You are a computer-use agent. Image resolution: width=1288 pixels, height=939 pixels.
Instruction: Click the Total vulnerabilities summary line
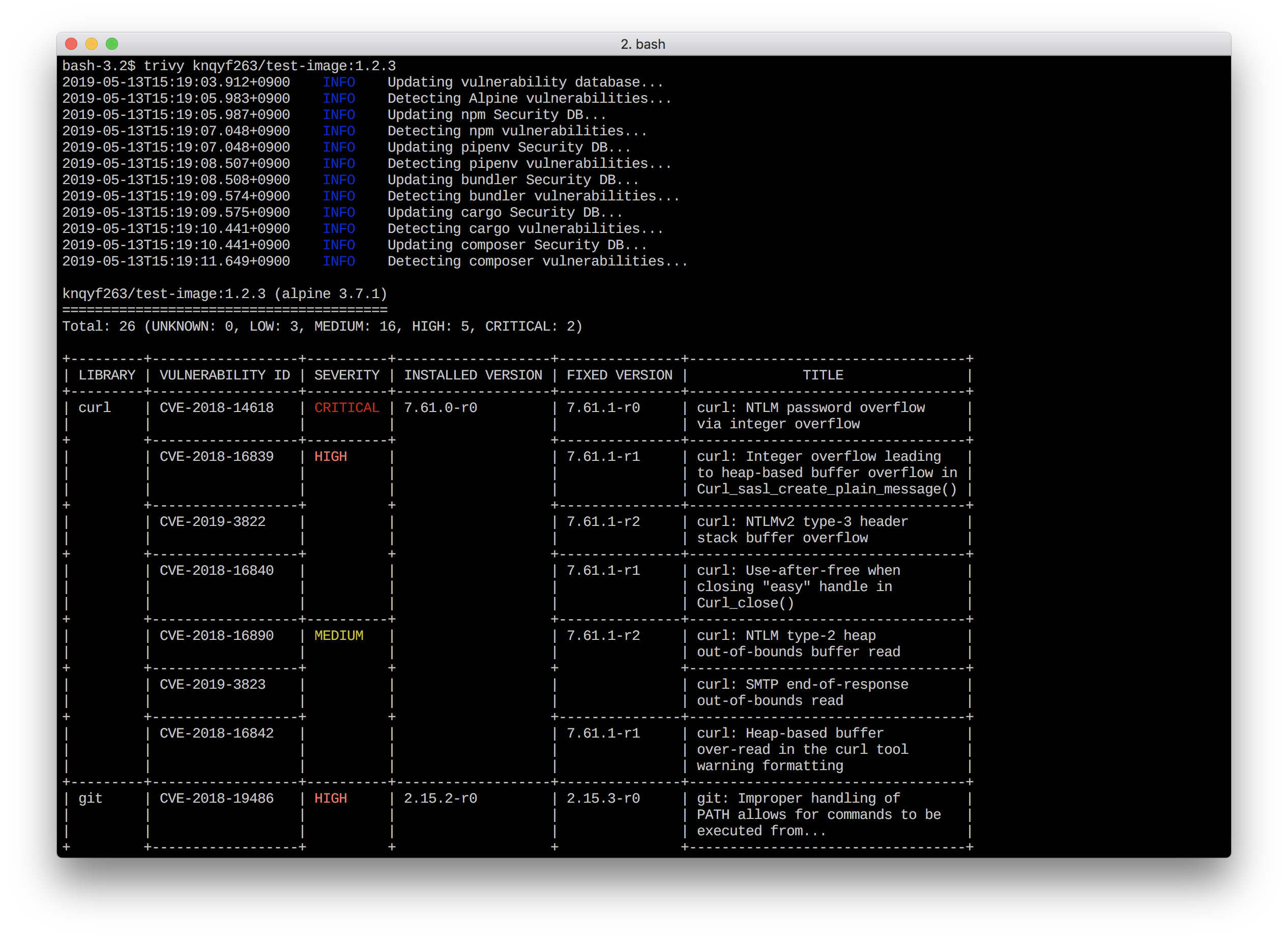(321, 326)
